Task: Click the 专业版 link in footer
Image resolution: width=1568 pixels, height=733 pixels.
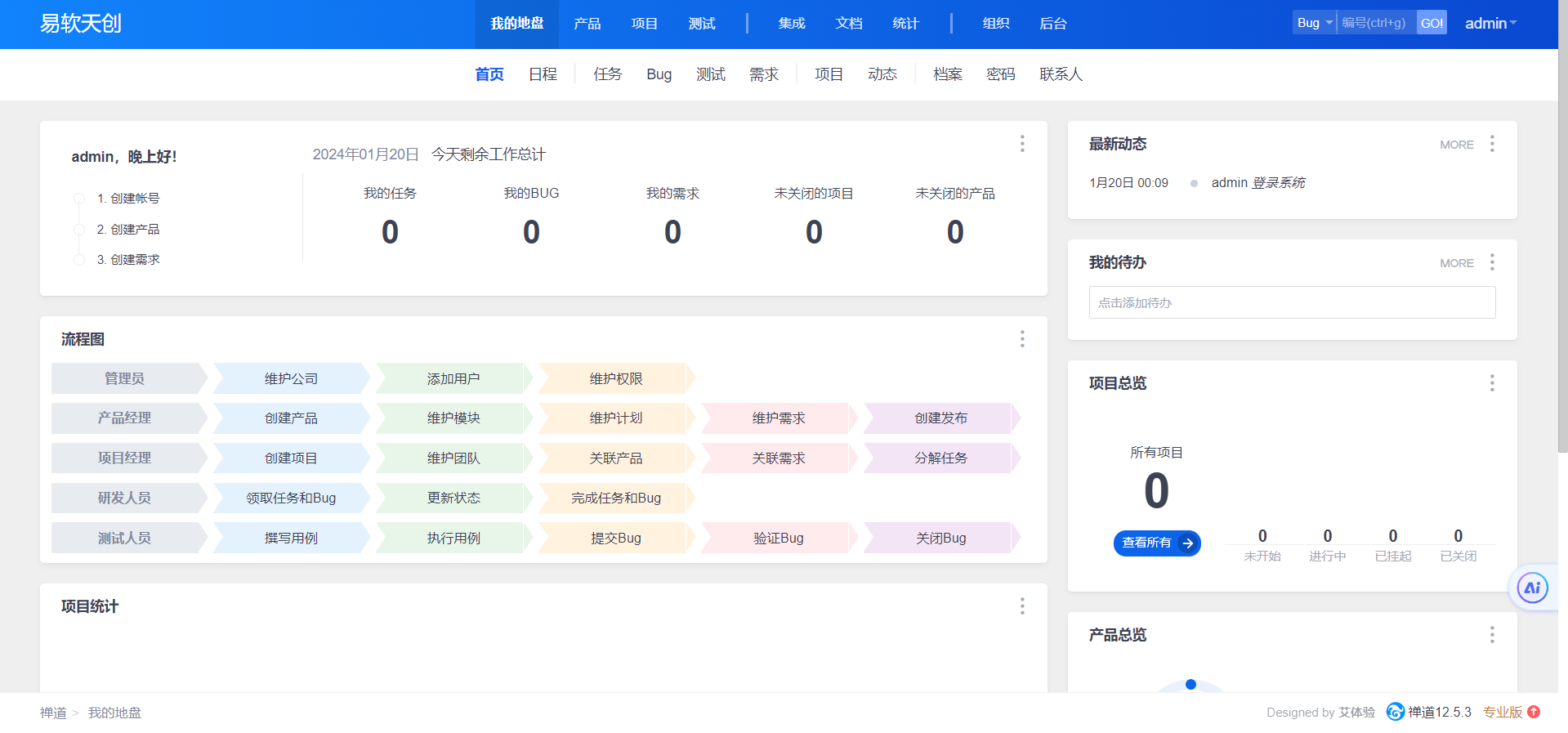Action: click(1503, 713)
